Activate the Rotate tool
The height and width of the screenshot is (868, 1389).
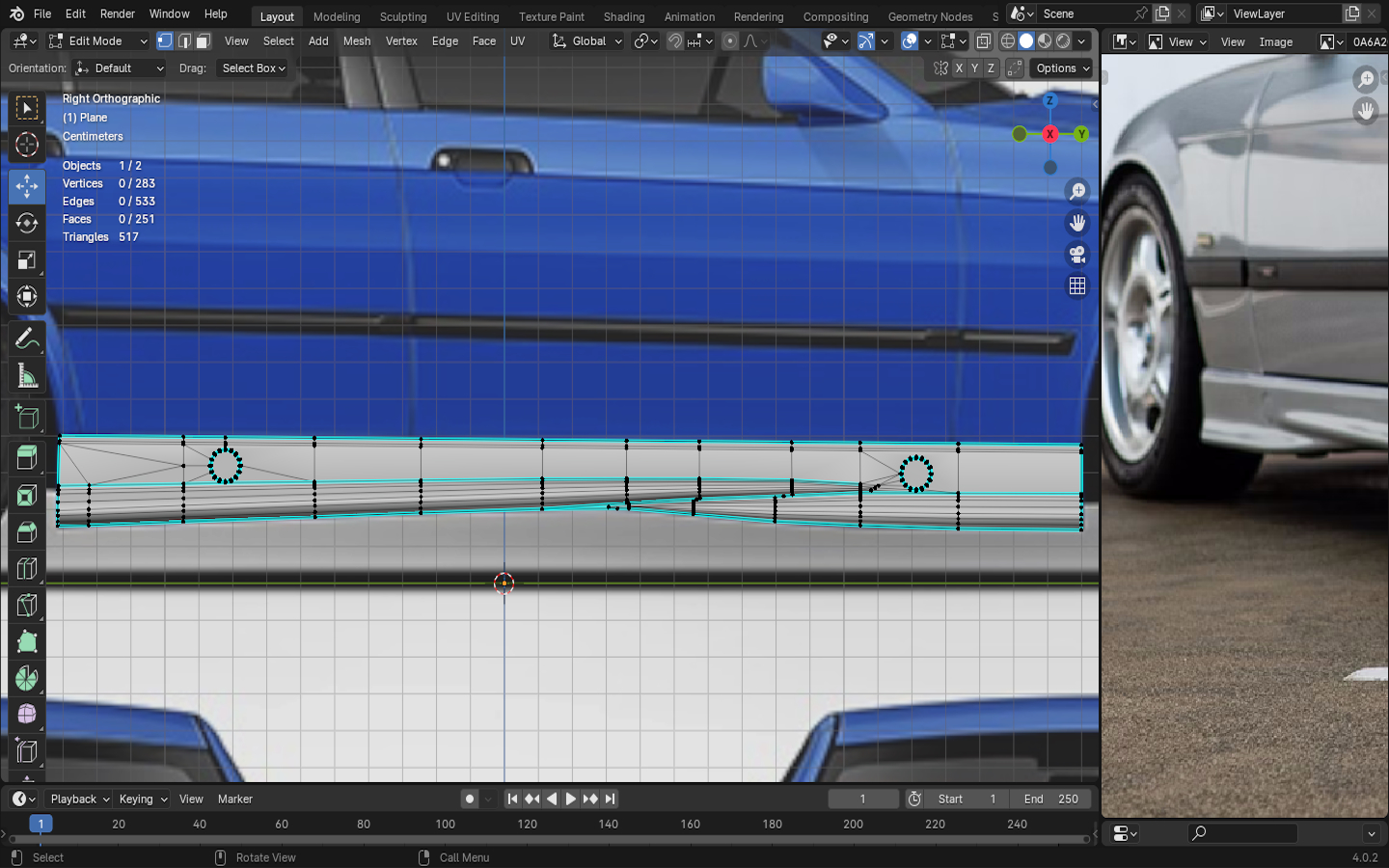[27, 223]
